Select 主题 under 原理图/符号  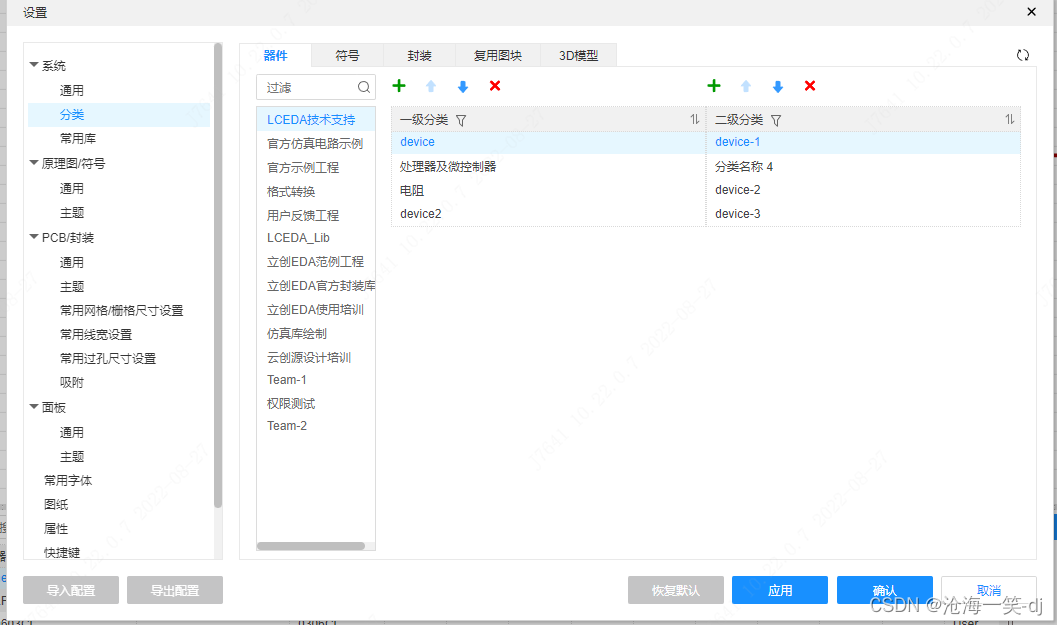pos(71,212)
